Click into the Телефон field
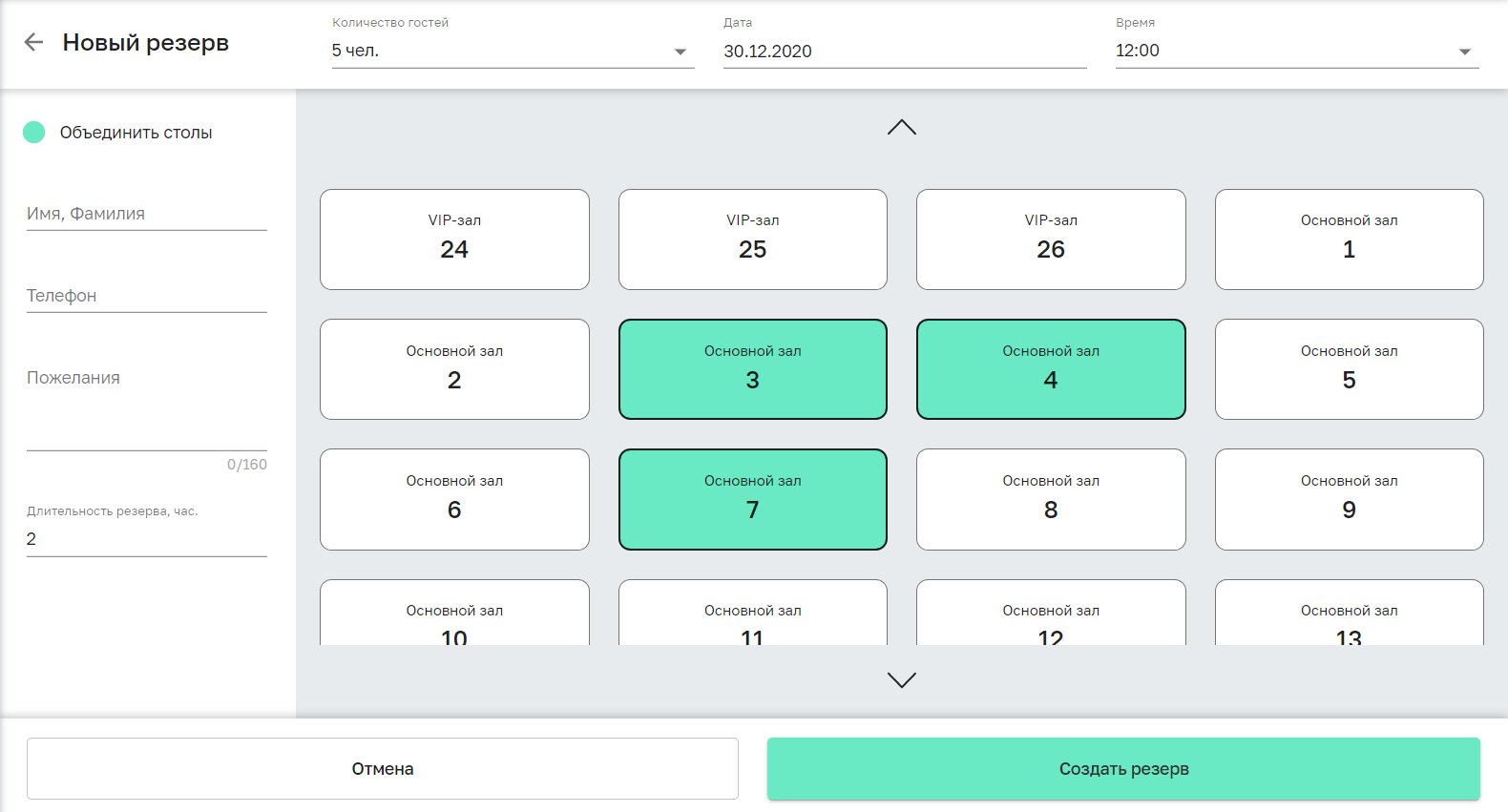 pos(146,296)
